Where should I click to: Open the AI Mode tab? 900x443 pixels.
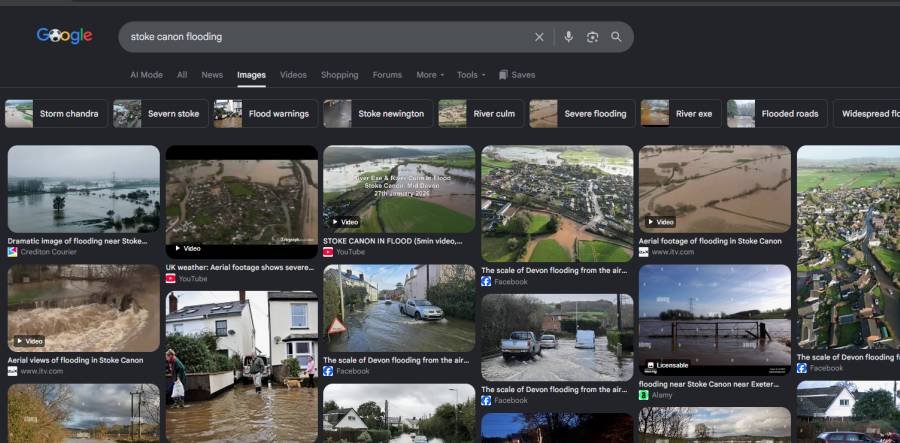[146, 75]
